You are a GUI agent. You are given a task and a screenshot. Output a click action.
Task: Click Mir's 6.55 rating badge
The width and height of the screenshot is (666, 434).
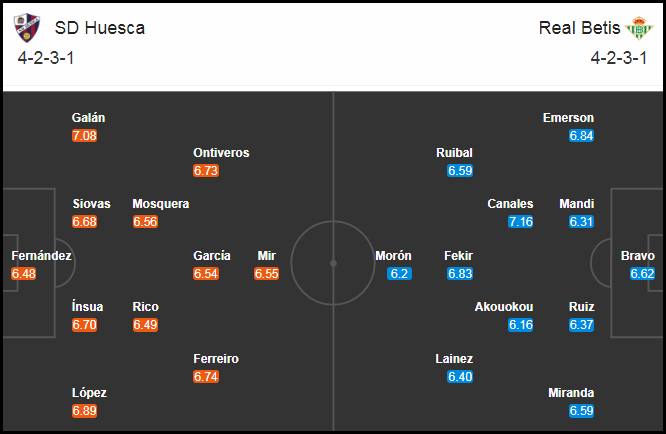click(x=267, y=273)
